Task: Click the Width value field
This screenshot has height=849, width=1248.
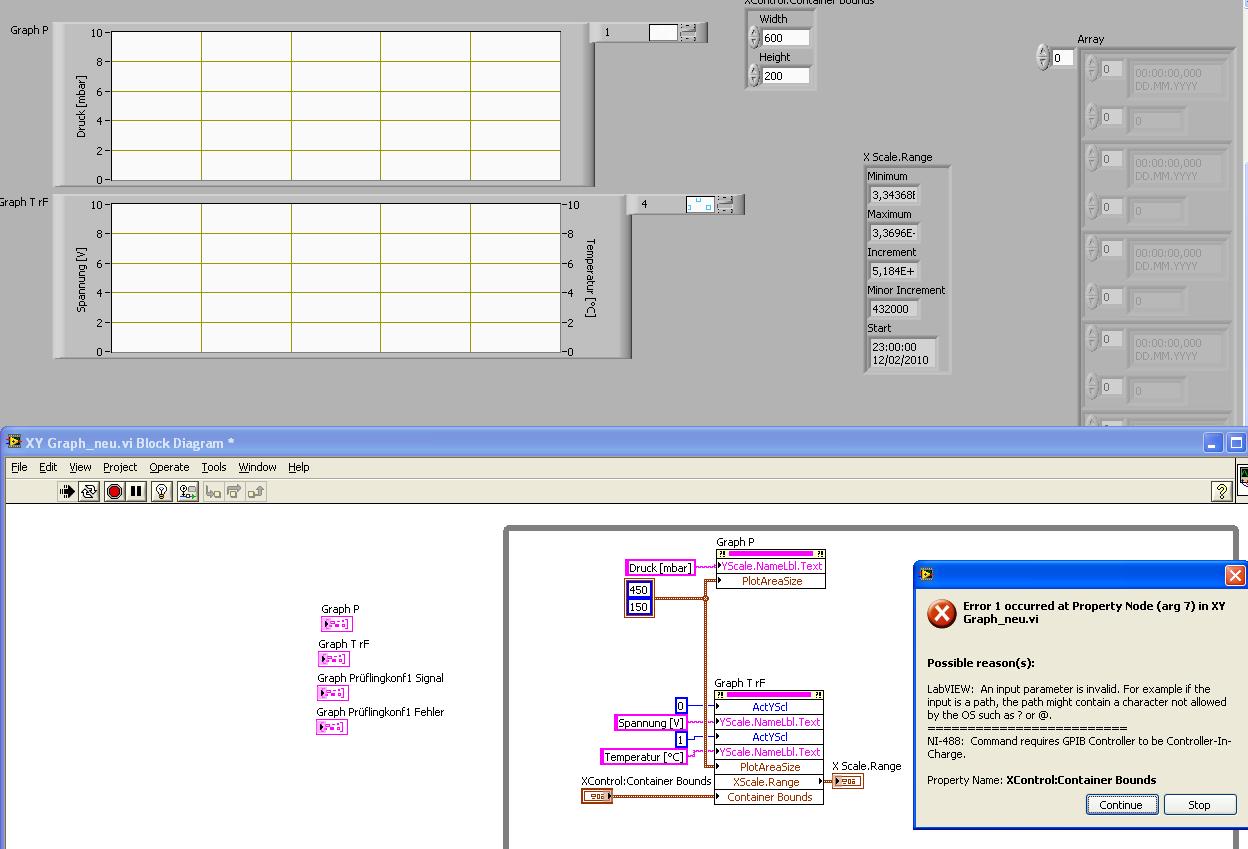Action: pos(785,38)
